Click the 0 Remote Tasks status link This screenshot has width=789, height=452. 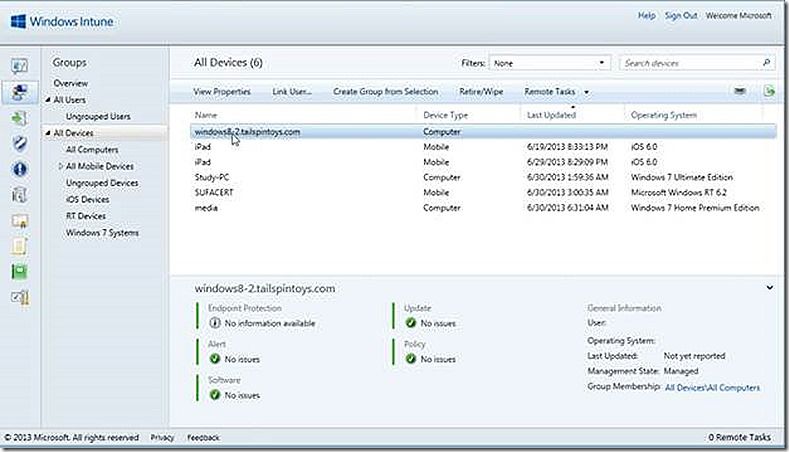740,437
